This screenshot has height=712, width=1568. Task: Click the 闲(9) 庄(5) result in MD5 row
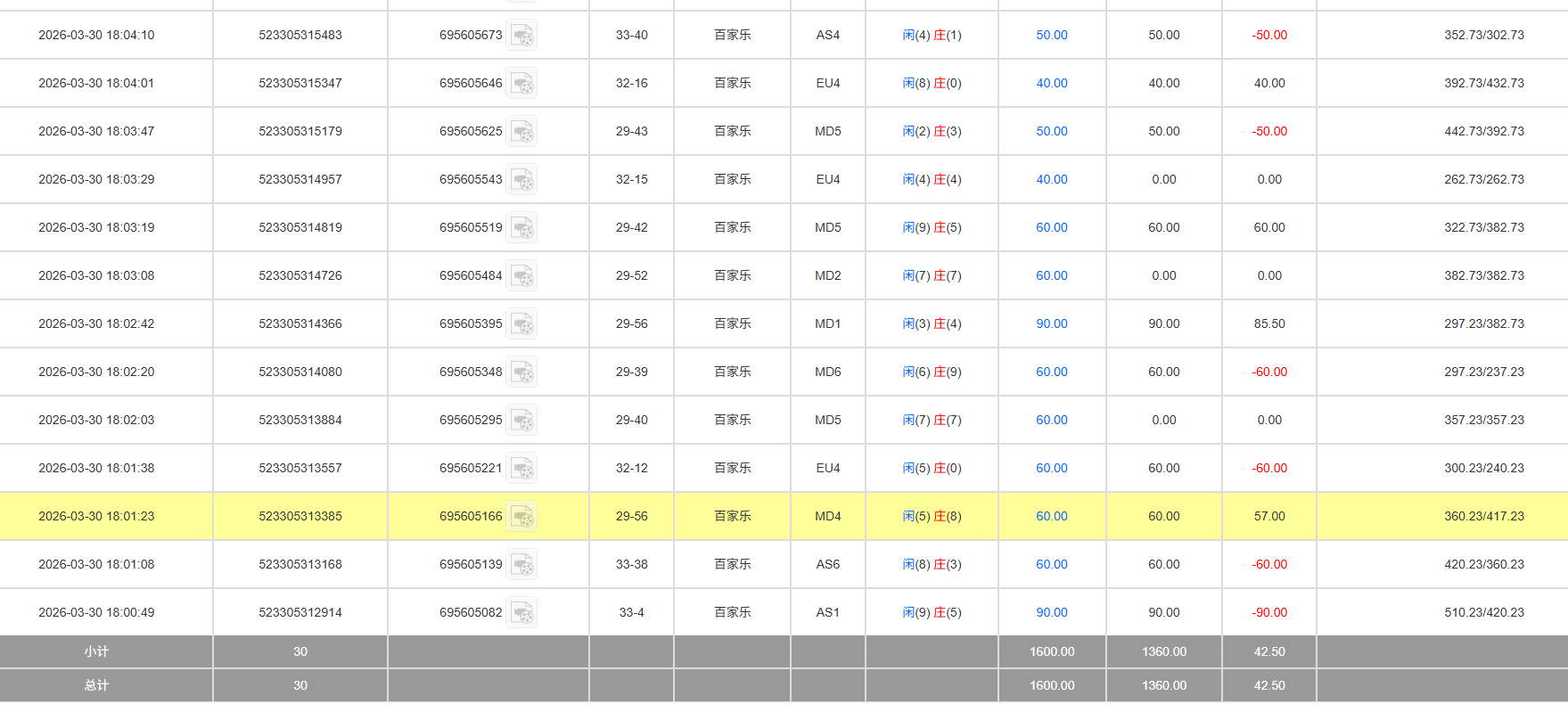click(932, 228)
